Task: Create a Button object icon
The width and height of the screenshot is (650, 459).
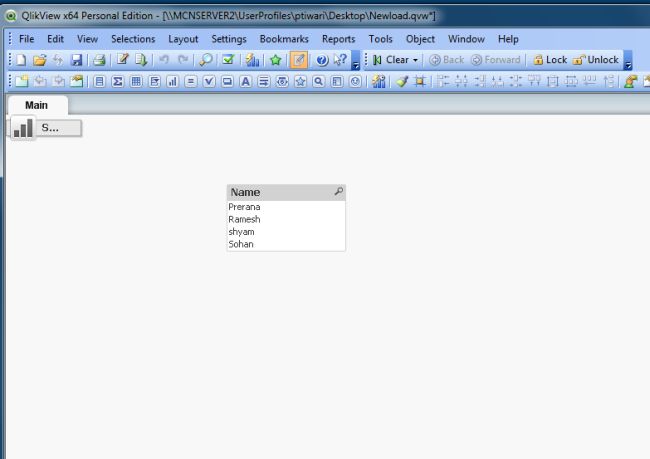Action: (x=227, y=81)
